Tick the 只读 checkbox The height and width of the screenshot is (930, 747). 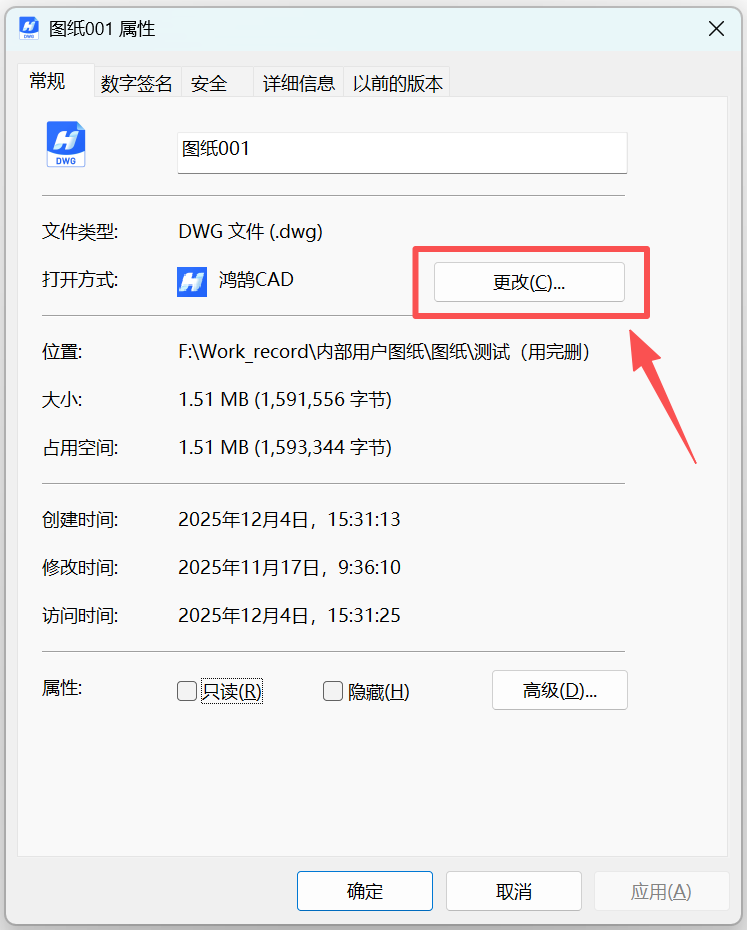pyautogui.click(x=187, y=691)
